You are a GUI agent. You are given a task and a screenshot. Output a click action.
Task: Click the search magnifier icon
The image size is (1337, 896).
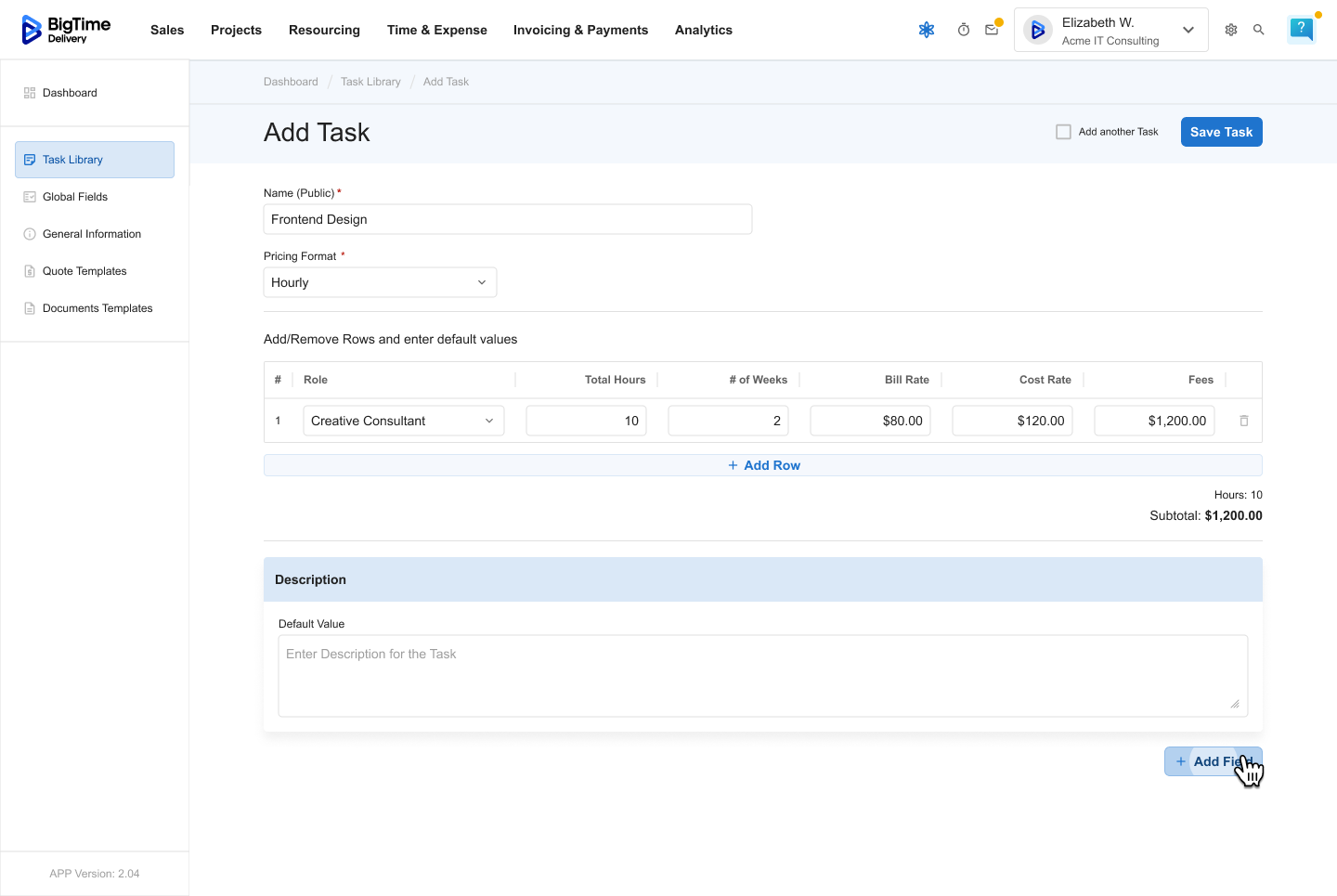[x=1259, y=30]
